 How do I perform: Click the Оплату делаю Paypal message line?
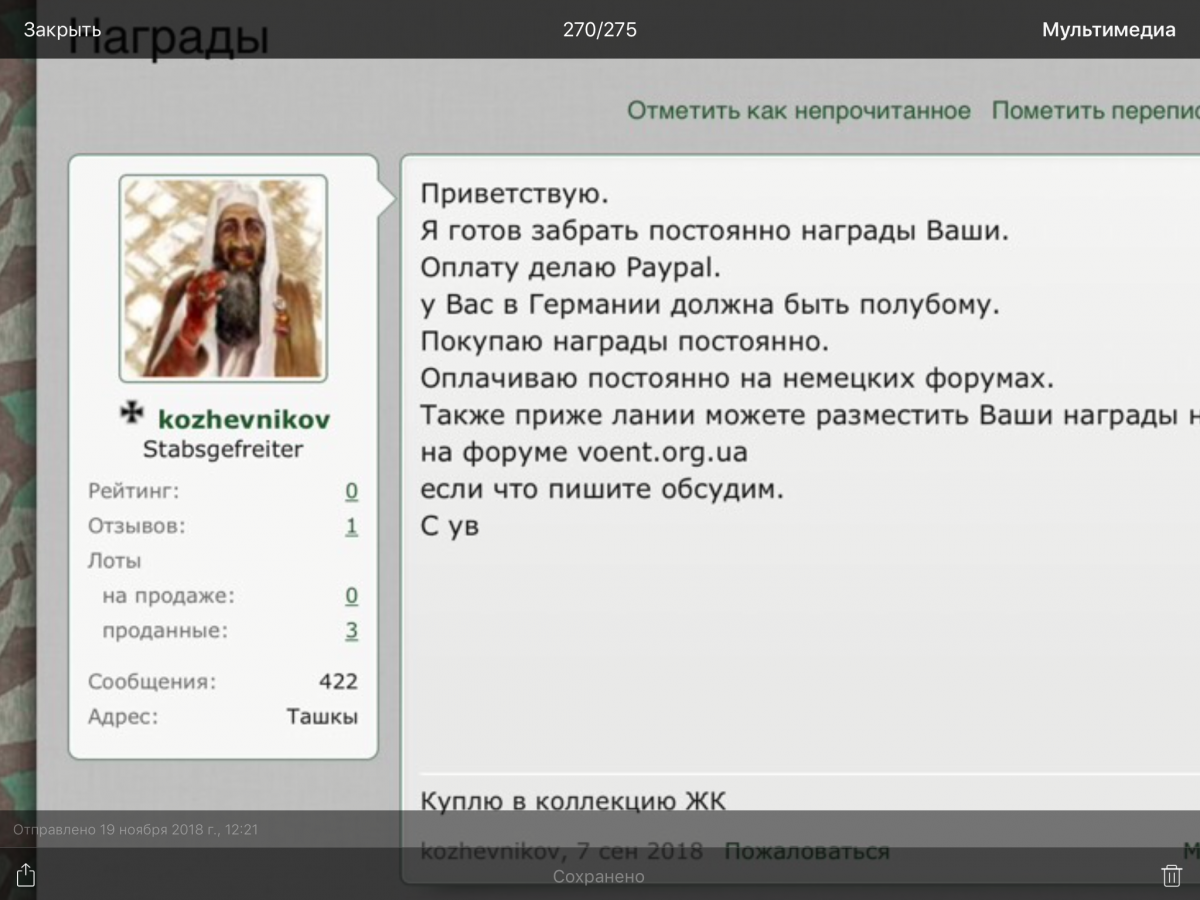click(571, 269)
